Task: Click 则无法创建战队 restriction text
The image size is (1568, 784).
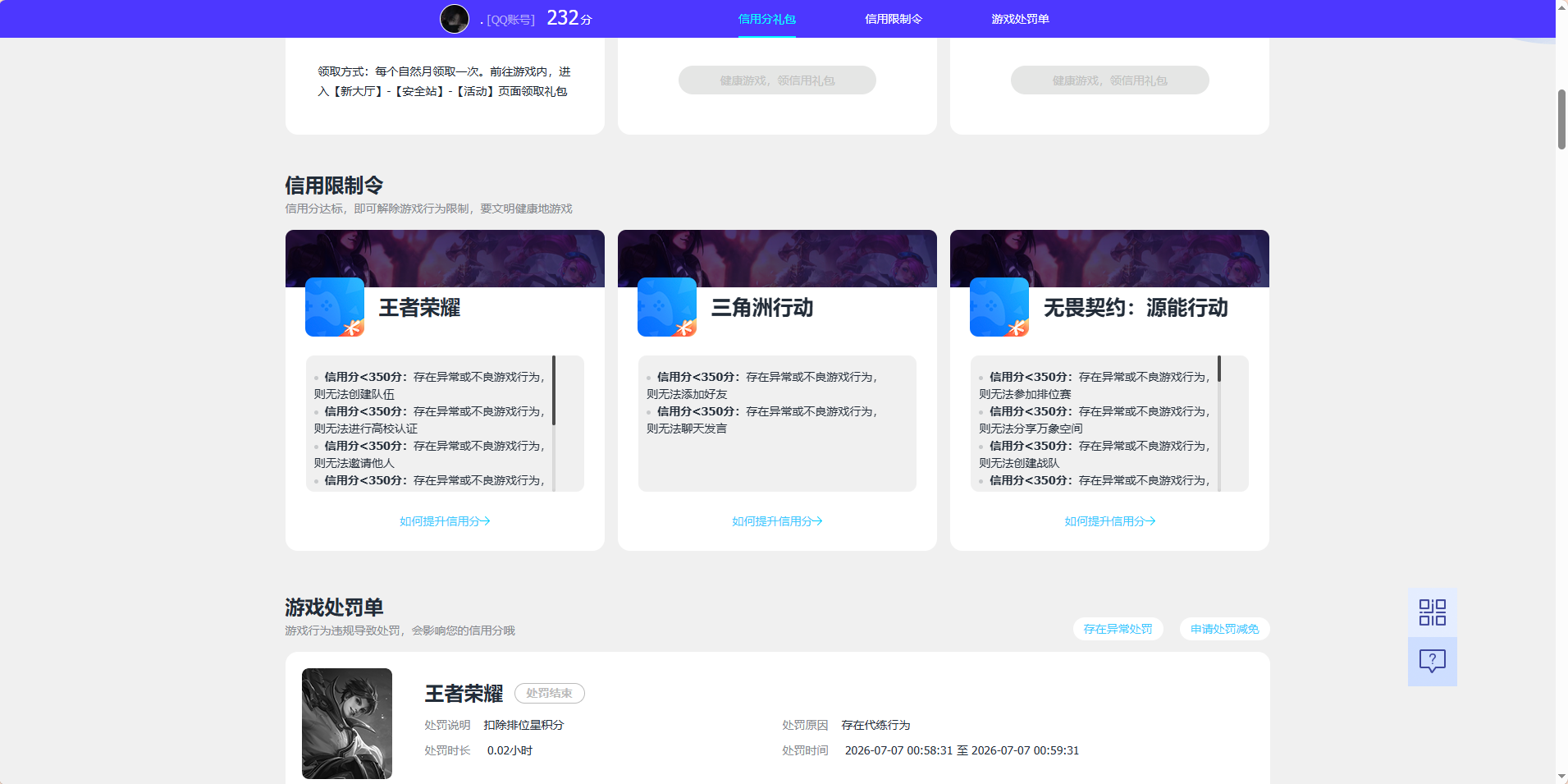Action: point(1019,463)
